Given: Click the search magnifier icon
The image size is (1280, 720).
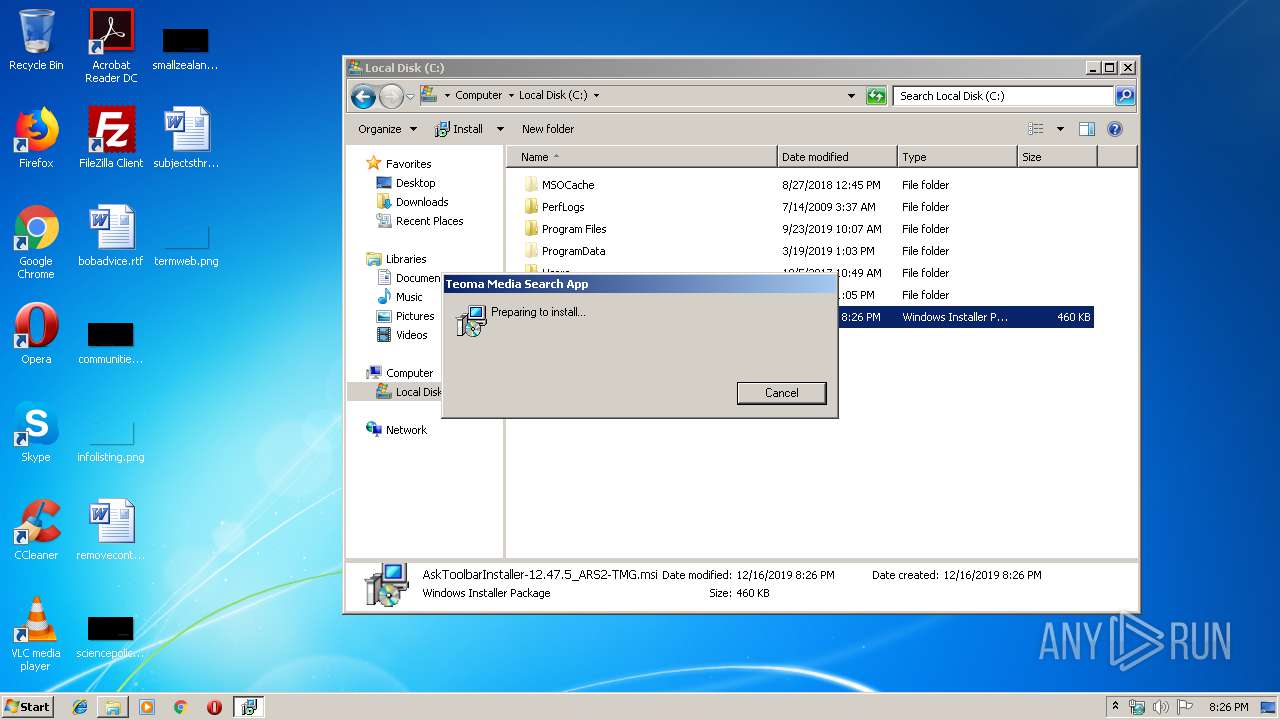Looking at the screenshot, I should coord(1125,96).
